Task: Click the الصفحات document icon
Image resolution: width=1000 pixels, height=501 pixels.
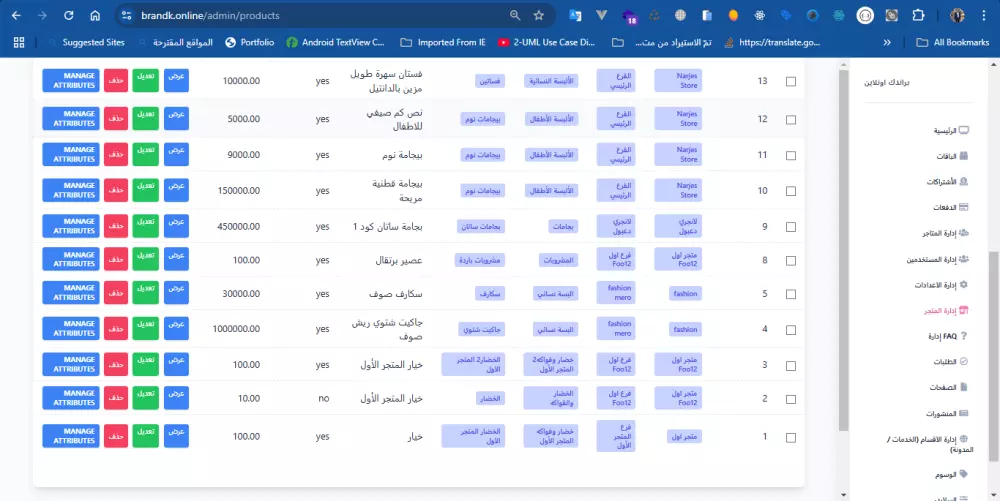Action: (964, 387)
